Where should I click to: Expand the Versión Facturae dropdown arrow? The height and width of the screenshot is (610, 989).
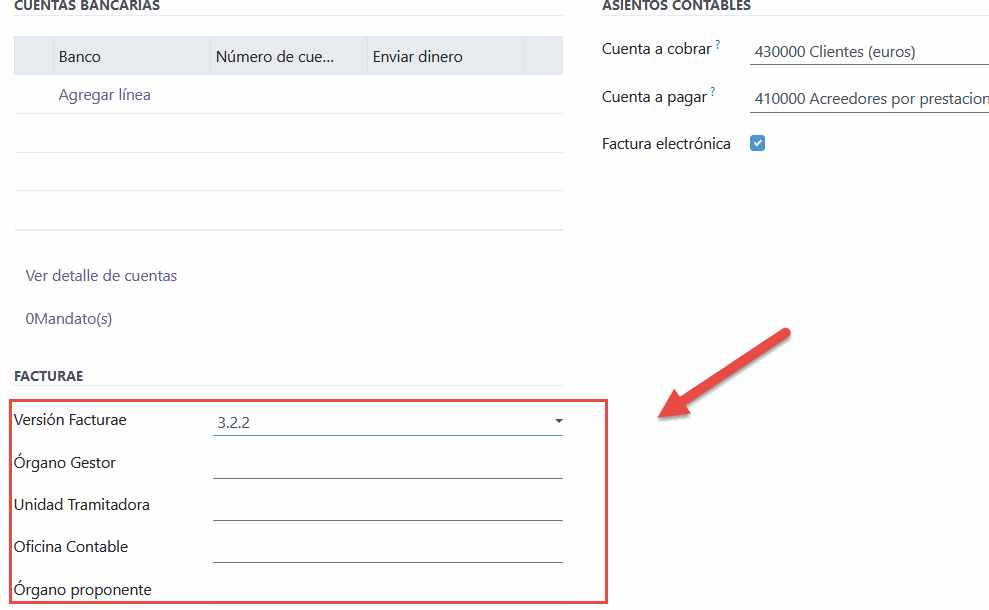[558, 422]
